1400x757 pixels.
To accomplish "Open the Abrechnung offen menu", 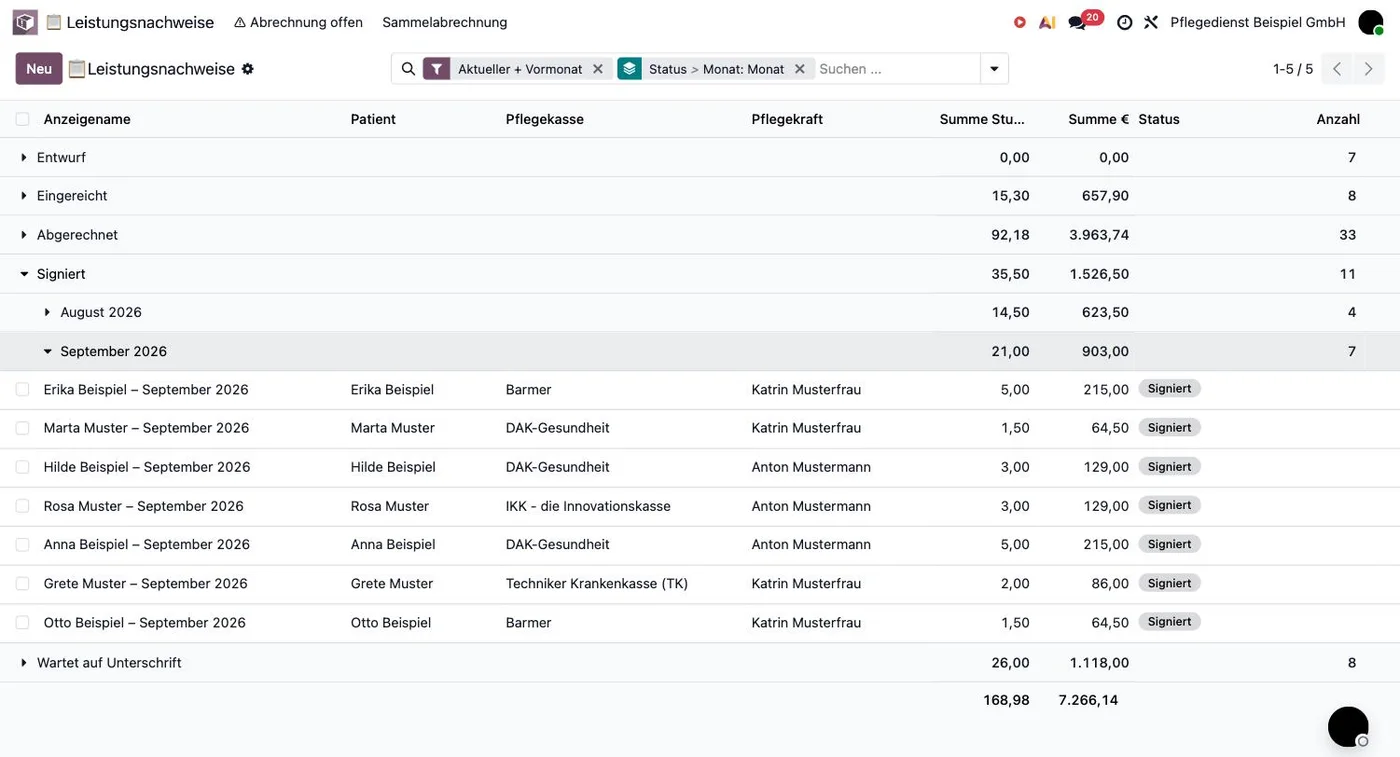I will pyautogui.click(x=298, y=22).
